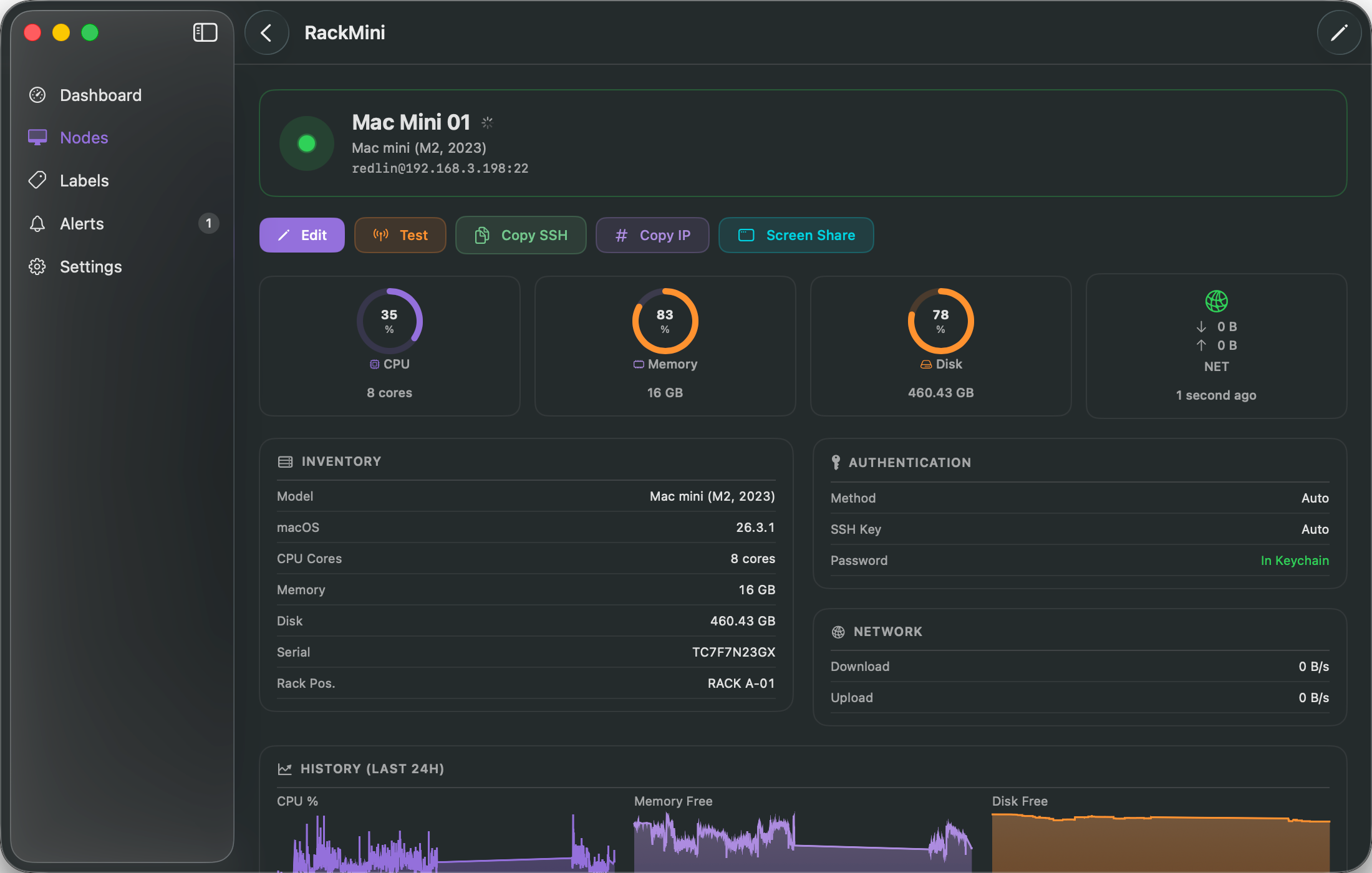The image size is (1372, 873).
Task: Click the back arrow beside RackMini
Action: click(267, 32)
